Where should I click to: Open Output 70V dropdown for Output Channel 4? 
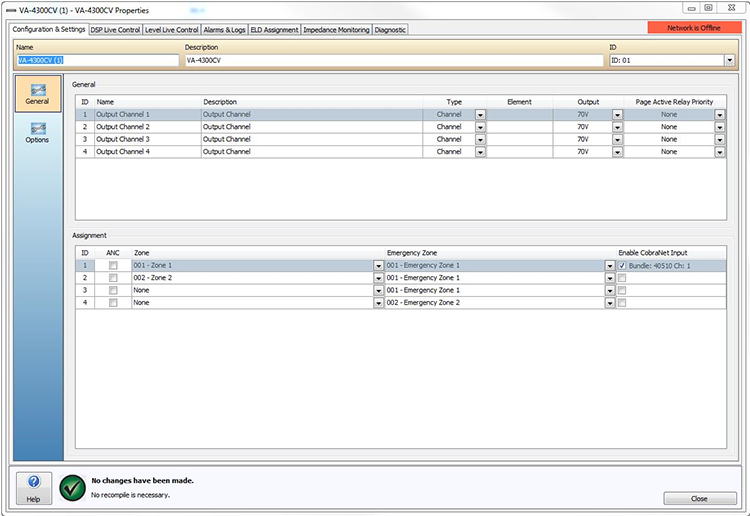click(x=618, y=152)
